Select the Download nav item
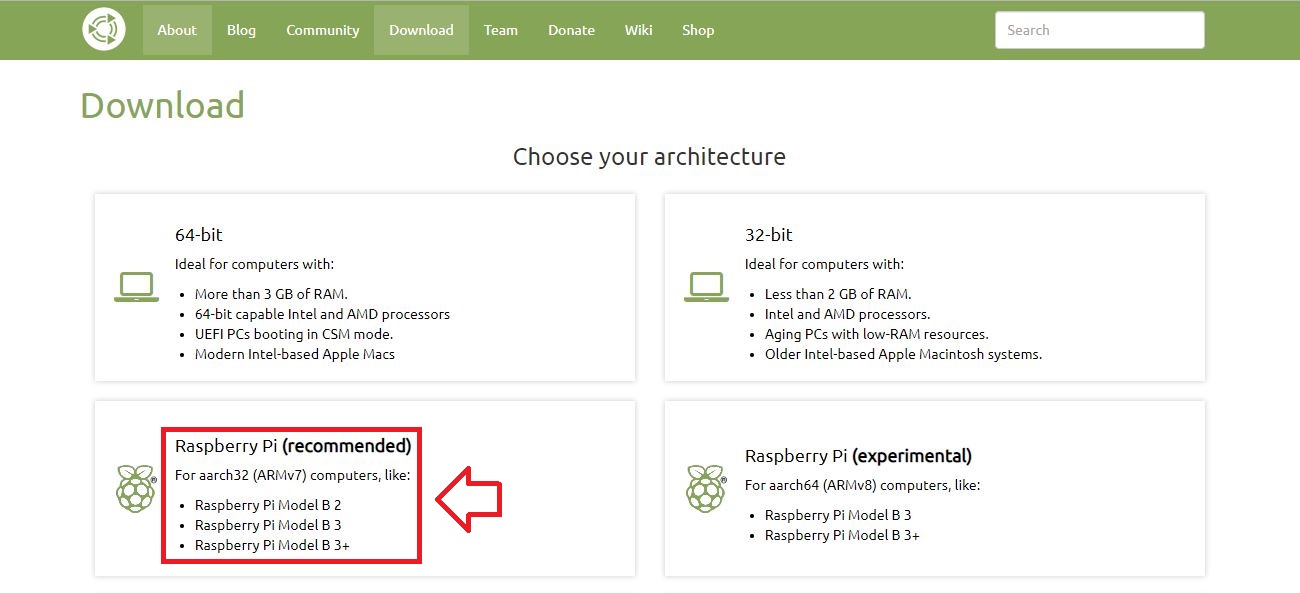The image size is (1300, 593). click(x=421, y=30)
